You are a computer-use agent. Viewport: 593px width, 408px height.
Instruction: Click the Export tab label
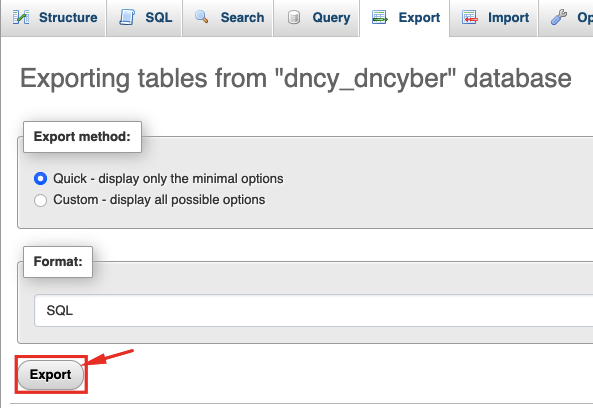pos(419,17)
